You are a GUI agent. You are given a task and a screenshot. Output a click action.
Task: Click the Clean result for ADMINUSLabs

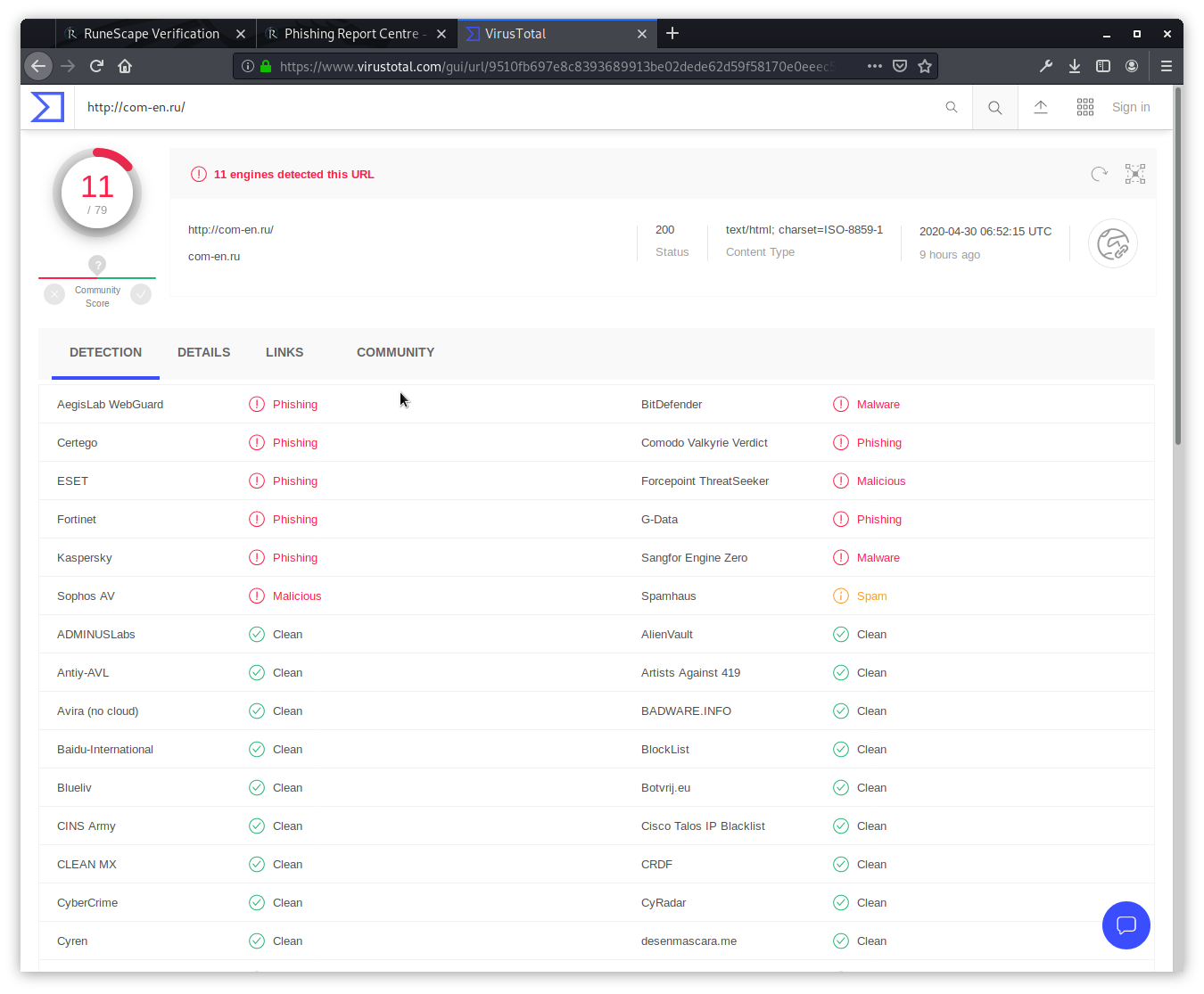(x=287, y=635)
